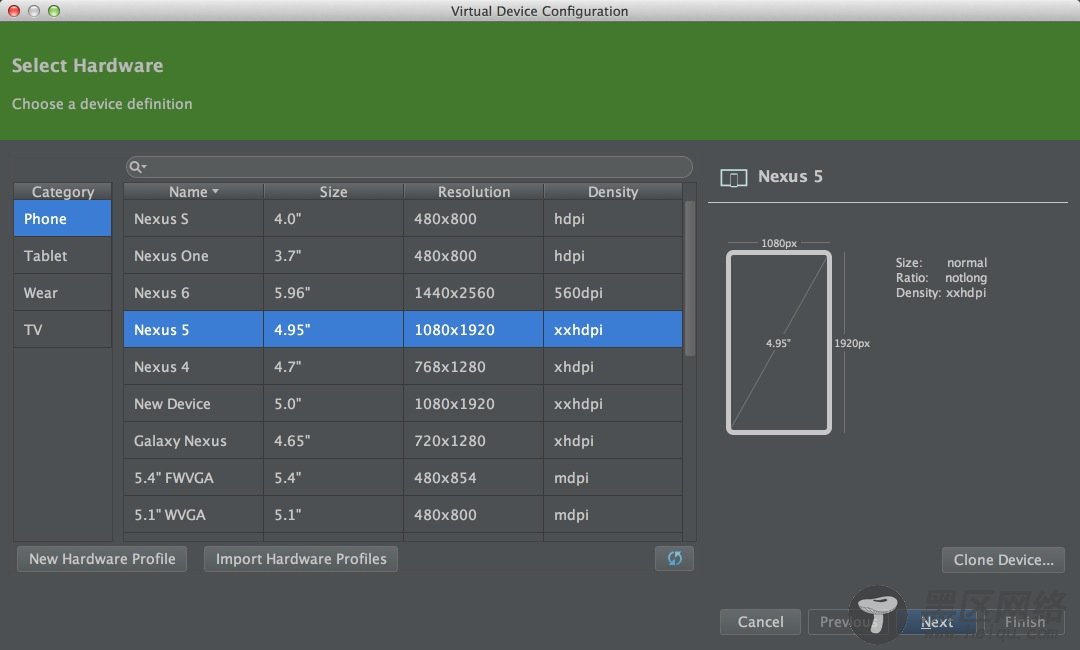Select the Nexus 6 row
This screenshot has height=650, width=1080.
pos(403,293)
